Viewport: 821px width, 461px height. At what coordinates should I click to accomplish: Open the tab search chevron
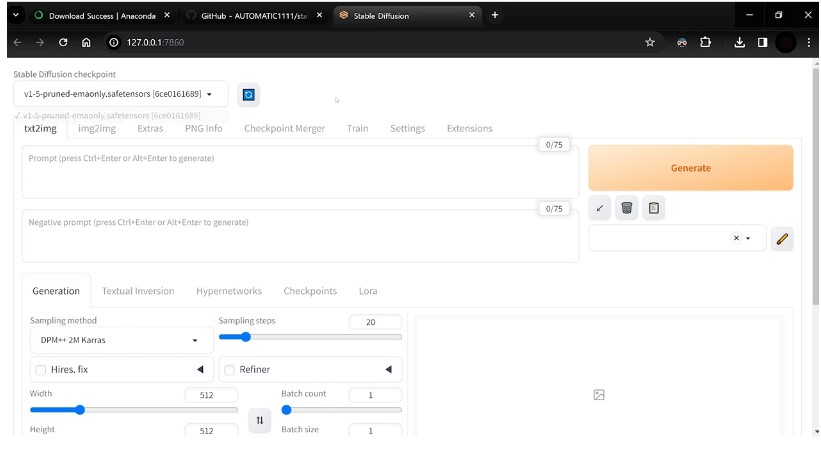click(16, 15)
